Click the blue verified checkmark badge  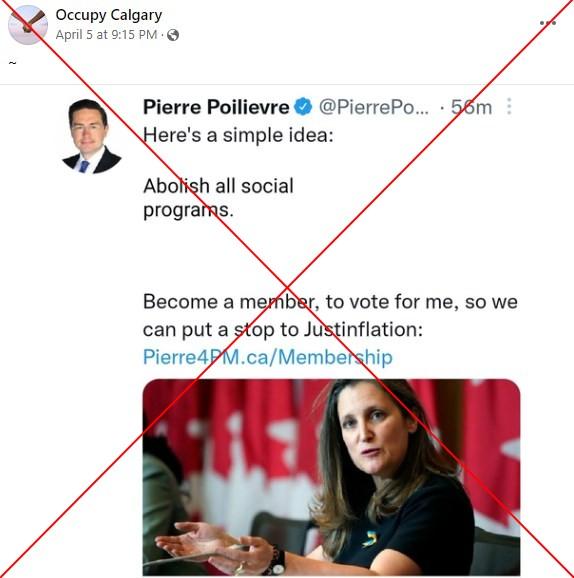[303, 107]
